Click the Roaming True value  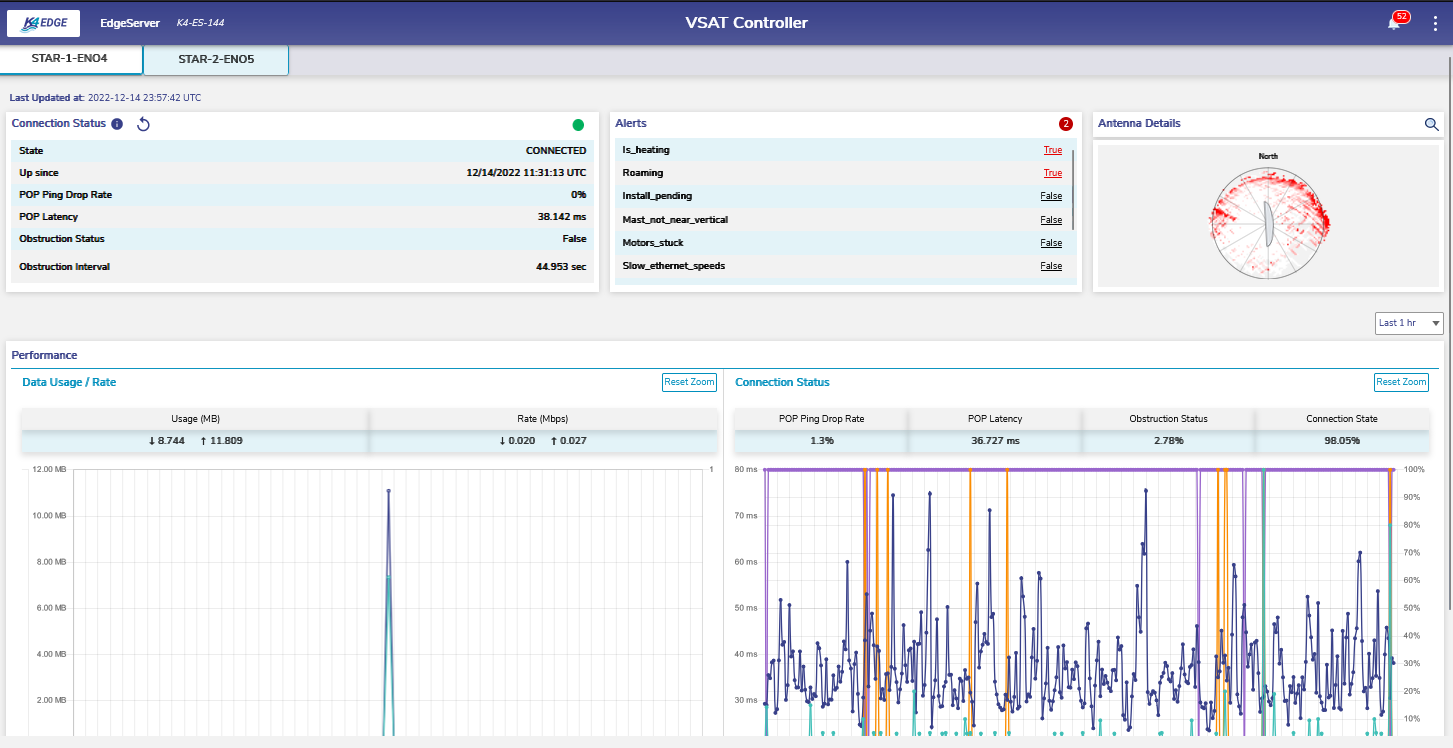(x=1052, y=173)
